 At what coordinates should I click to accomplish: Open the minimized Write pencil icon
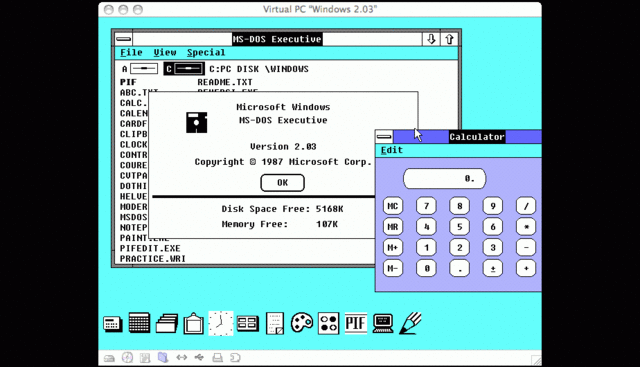click(410, 323)
